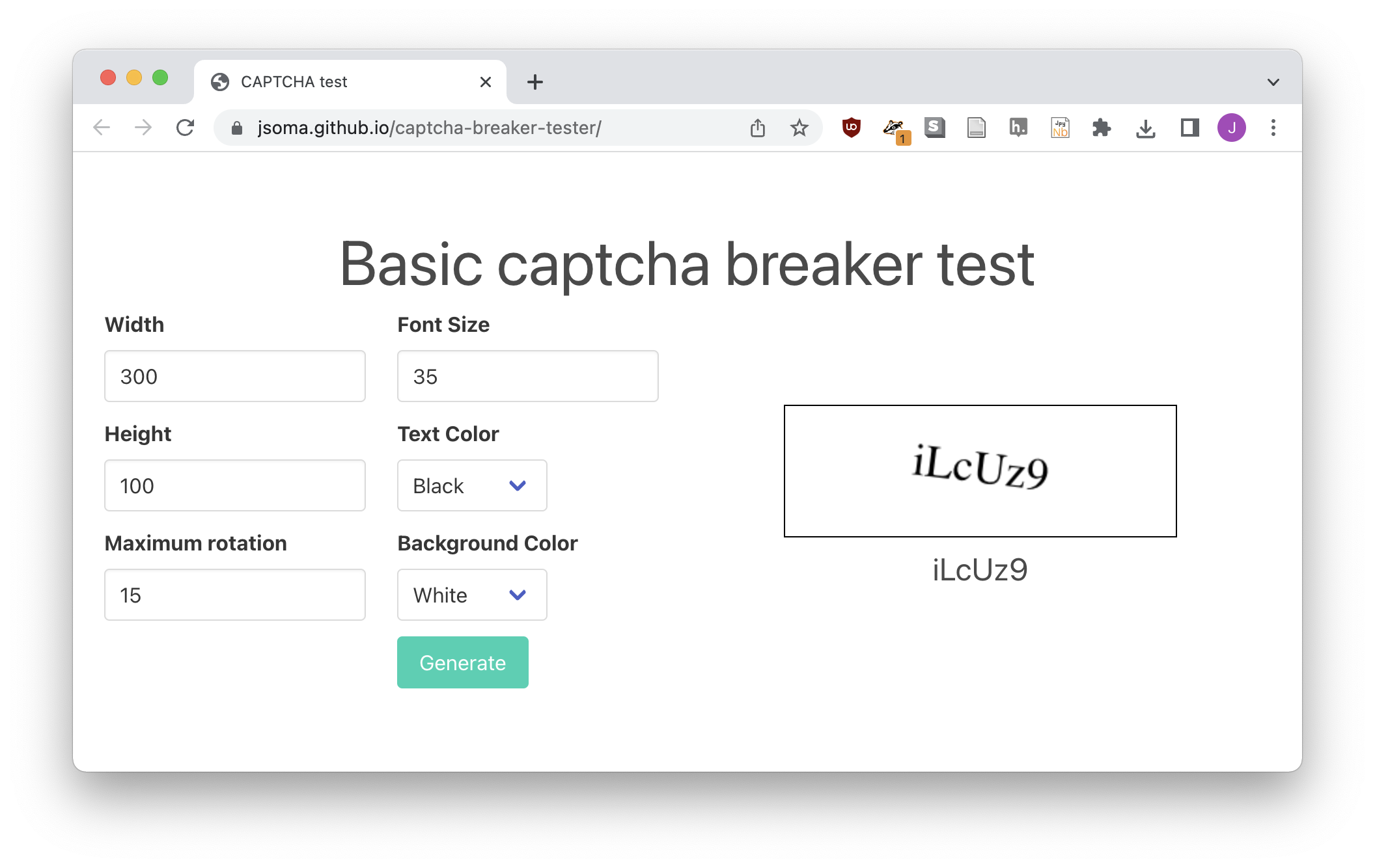The image size is (1375, 868).
Task: Open the uBlock Origin extension
Action: click(852, 128)
